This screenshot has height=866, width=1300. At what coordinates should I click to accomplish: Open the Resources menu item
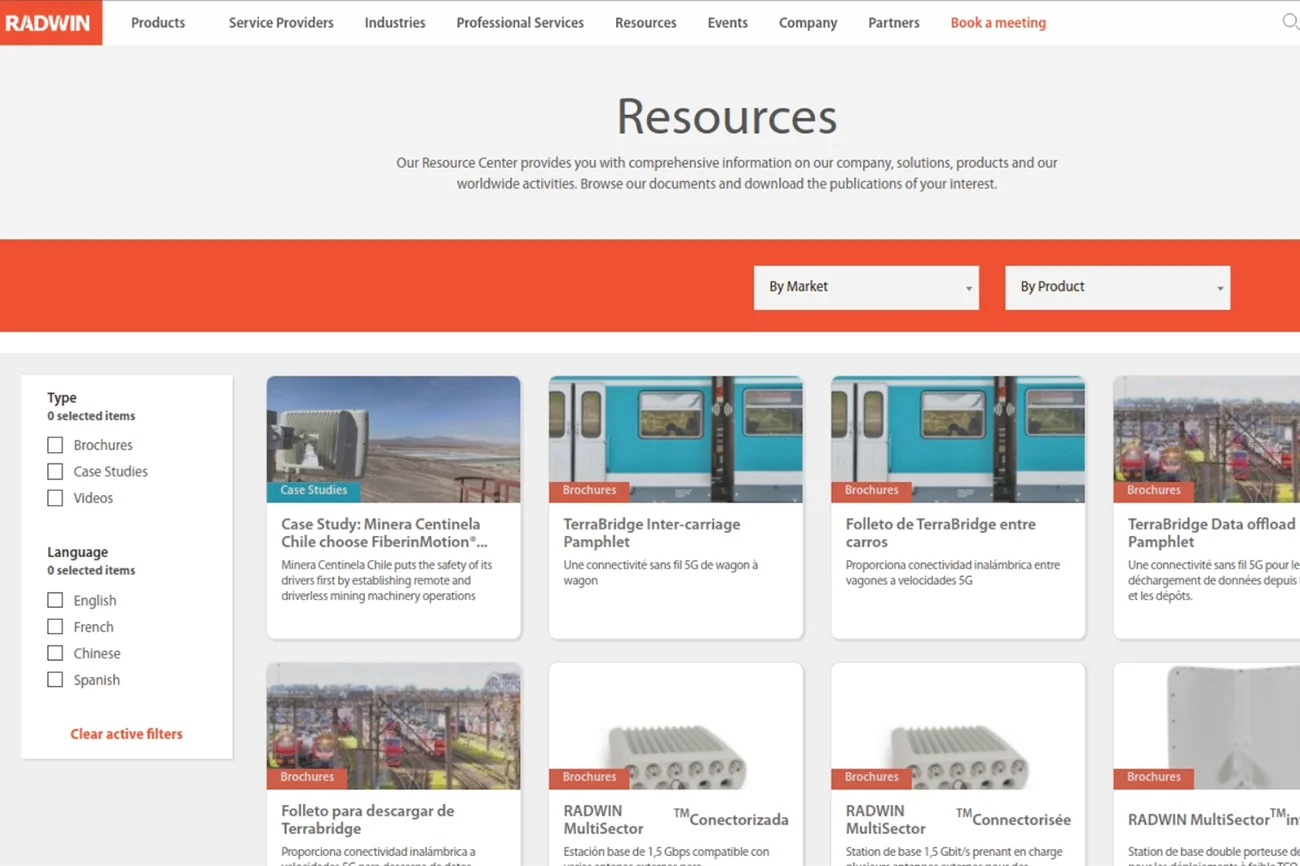click(x=646, y=23)
